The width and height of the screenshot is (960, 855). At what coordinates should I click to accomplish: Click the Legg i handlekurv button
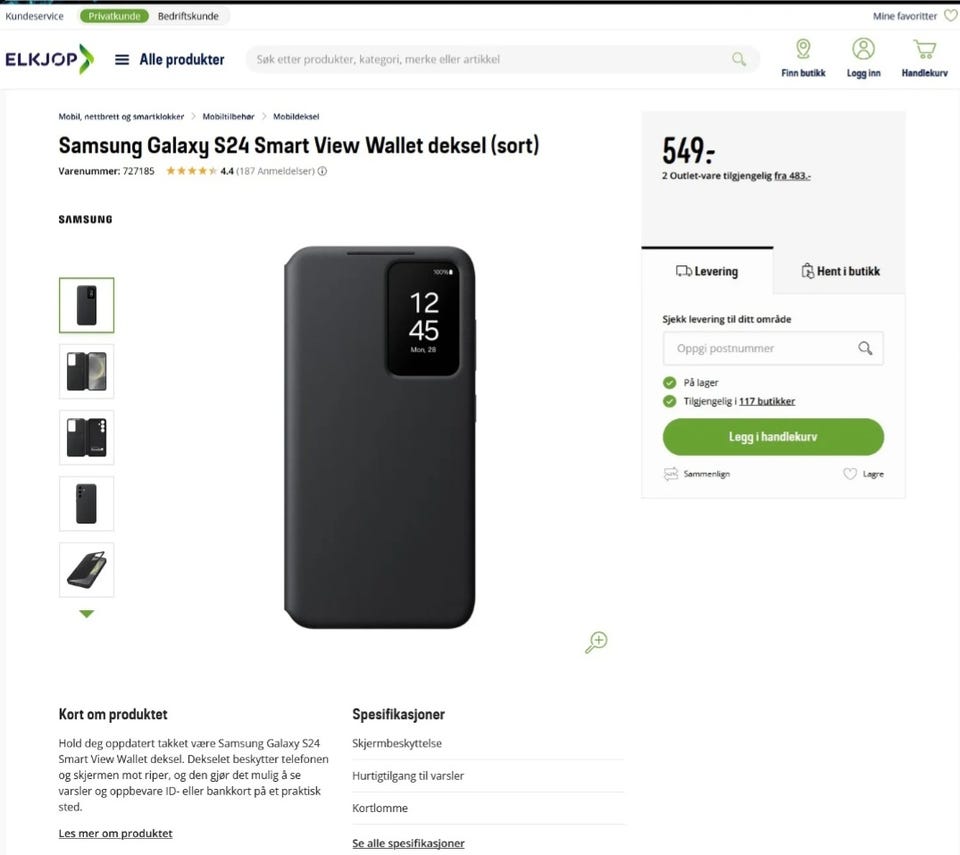pos(773,437)
